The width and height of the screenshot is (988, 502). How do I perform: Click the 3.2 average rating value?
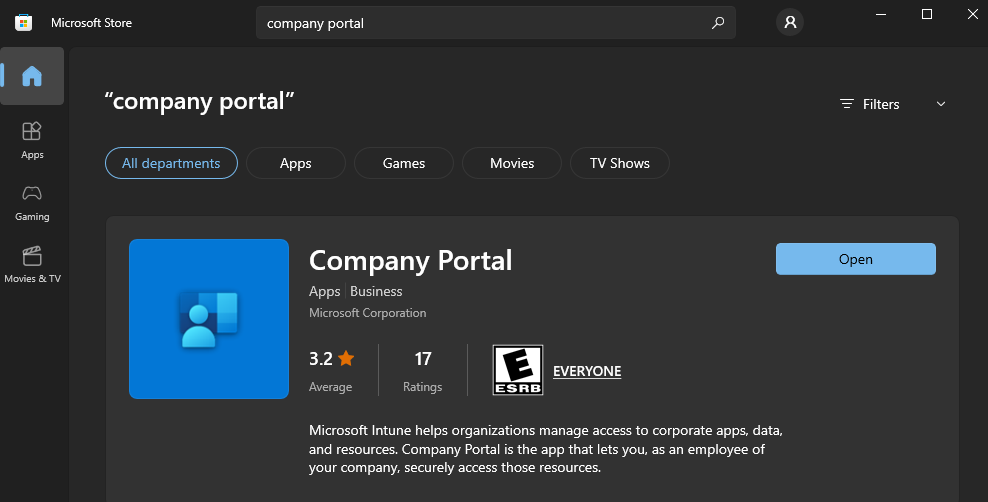[x=321, y=358]
